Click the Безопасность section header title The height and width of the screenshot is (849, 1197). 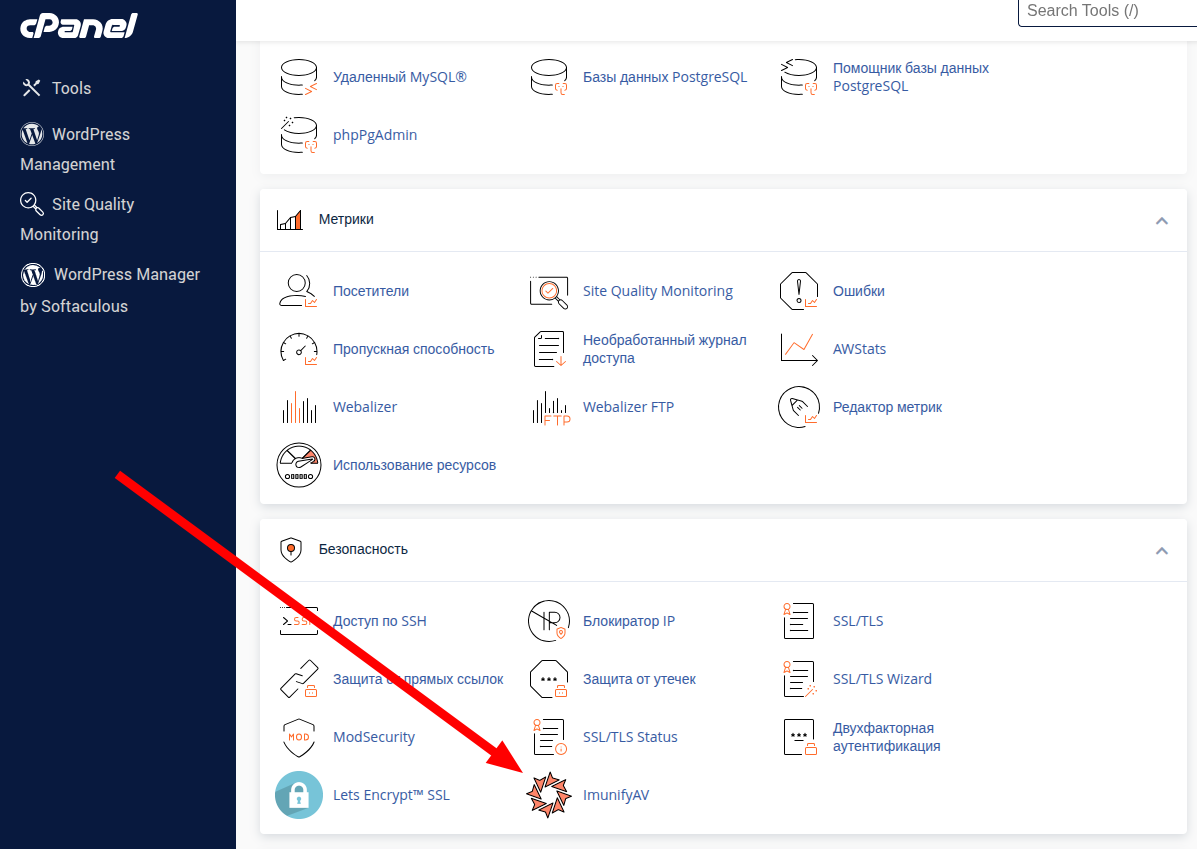pos(363,549)
